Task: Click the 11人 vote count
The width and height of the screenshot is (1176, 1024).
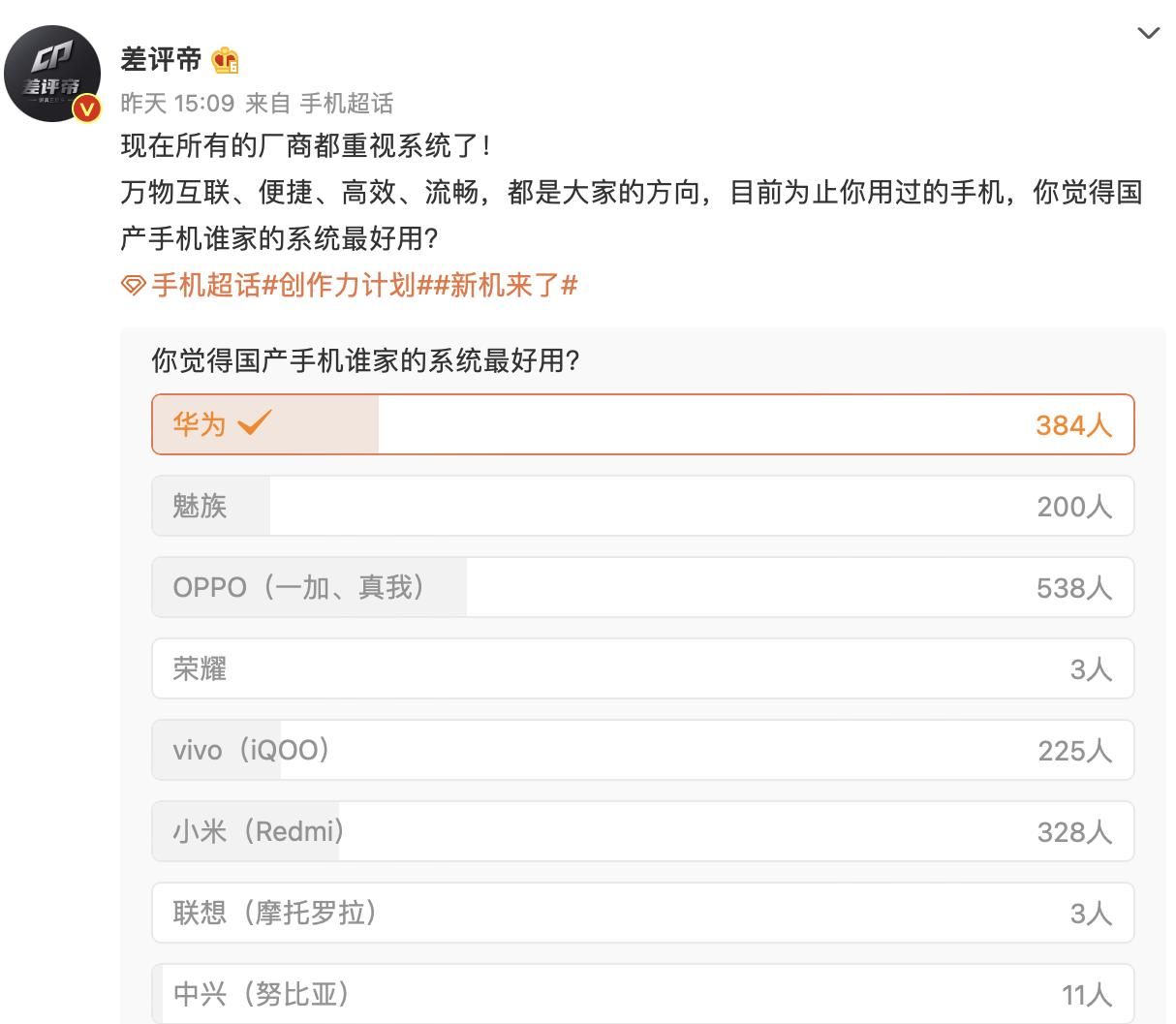Action: [1086, 995]
